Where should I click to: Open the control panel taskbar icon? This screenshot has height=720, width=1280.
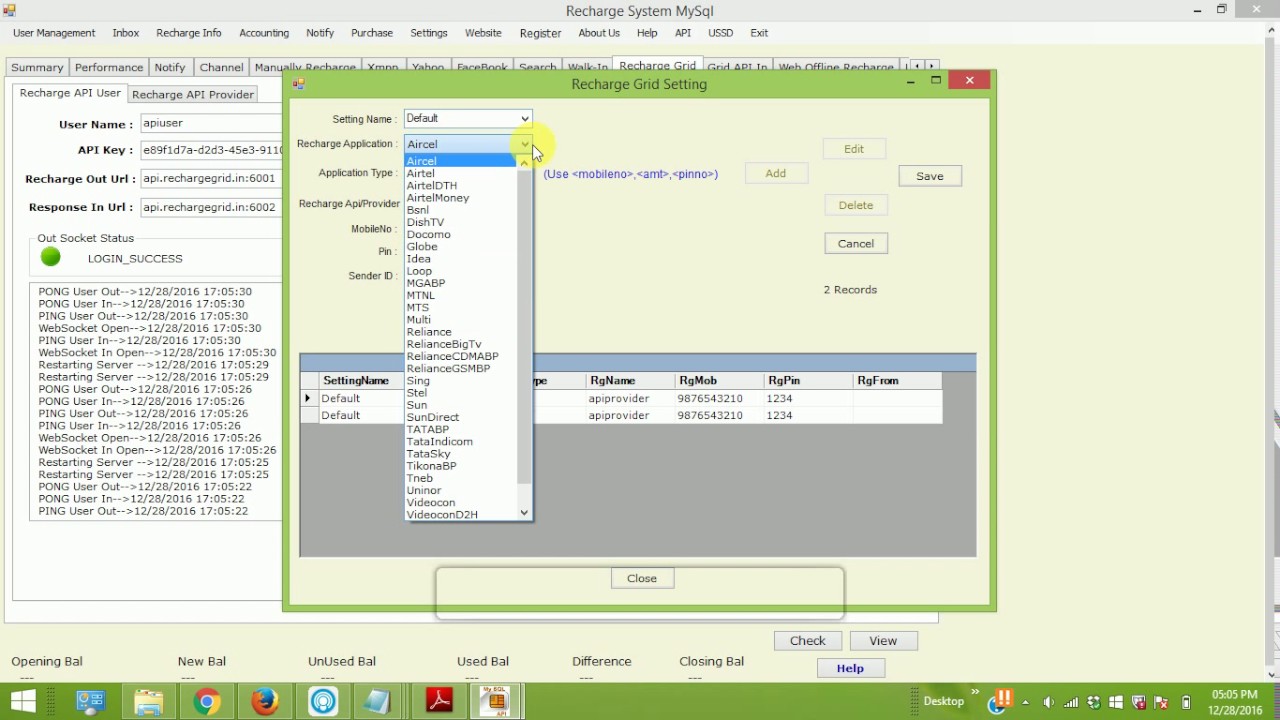(x=91, y=702)
